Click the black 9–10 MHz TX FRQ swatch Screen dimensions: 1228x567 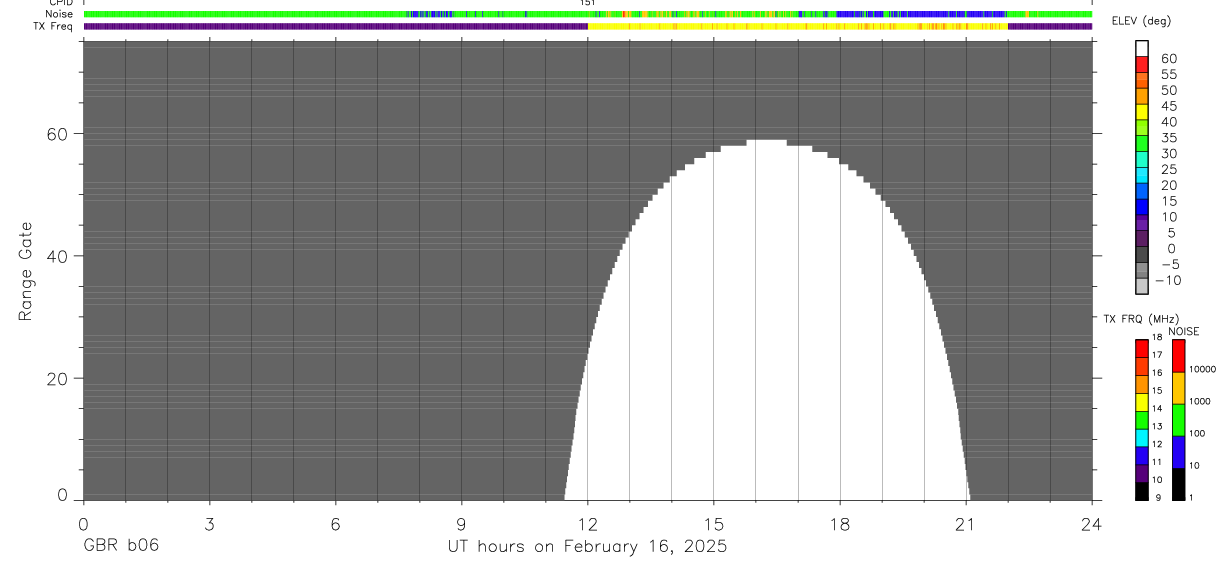1142,490
